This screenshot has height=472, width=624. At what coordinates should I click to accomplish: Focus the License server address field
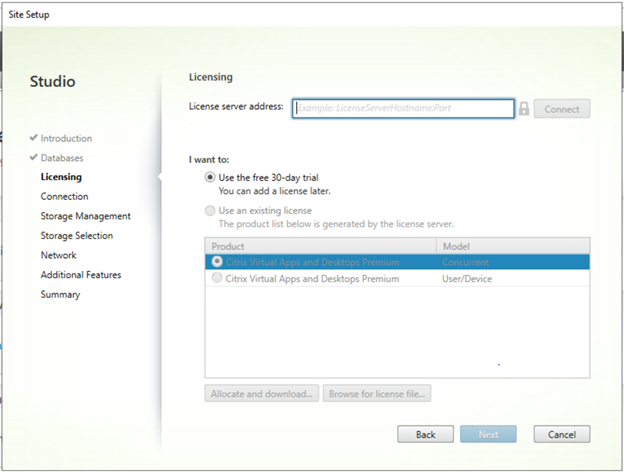pyautogui.click(x=403, y=108)
